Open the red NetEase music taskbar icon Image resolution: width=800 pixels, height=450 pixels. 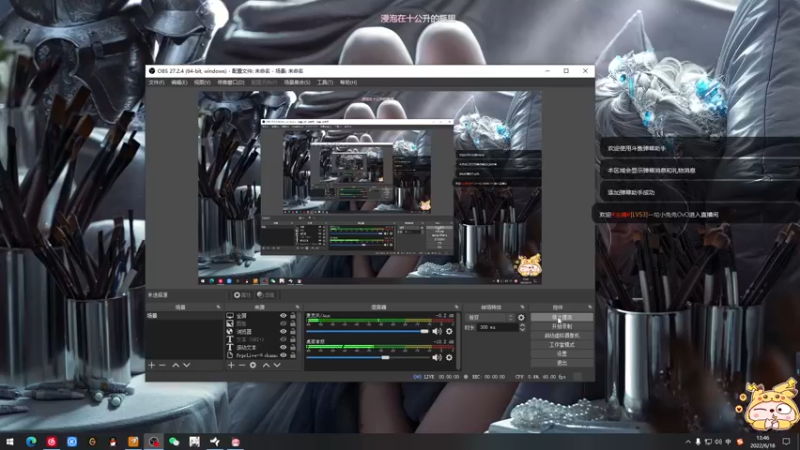[x=52, y=442]
